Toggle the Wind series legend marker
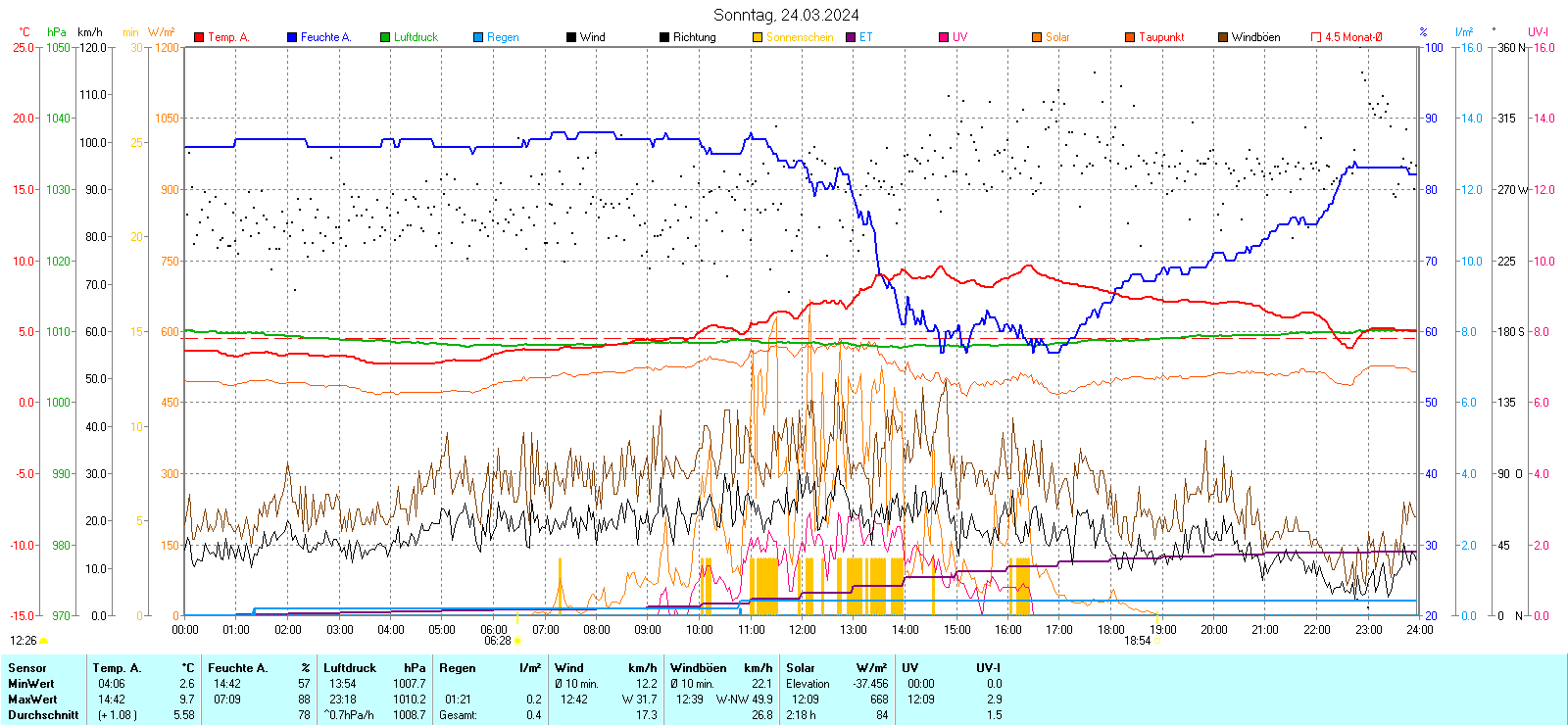 (x=571, y=37)
